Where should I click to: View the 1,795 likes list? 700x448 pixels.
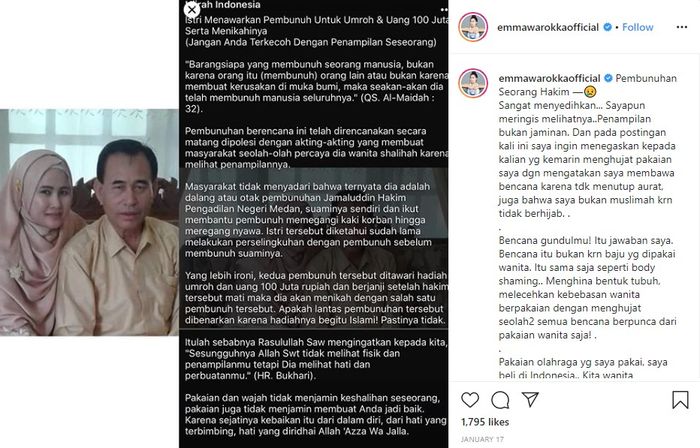485,422
